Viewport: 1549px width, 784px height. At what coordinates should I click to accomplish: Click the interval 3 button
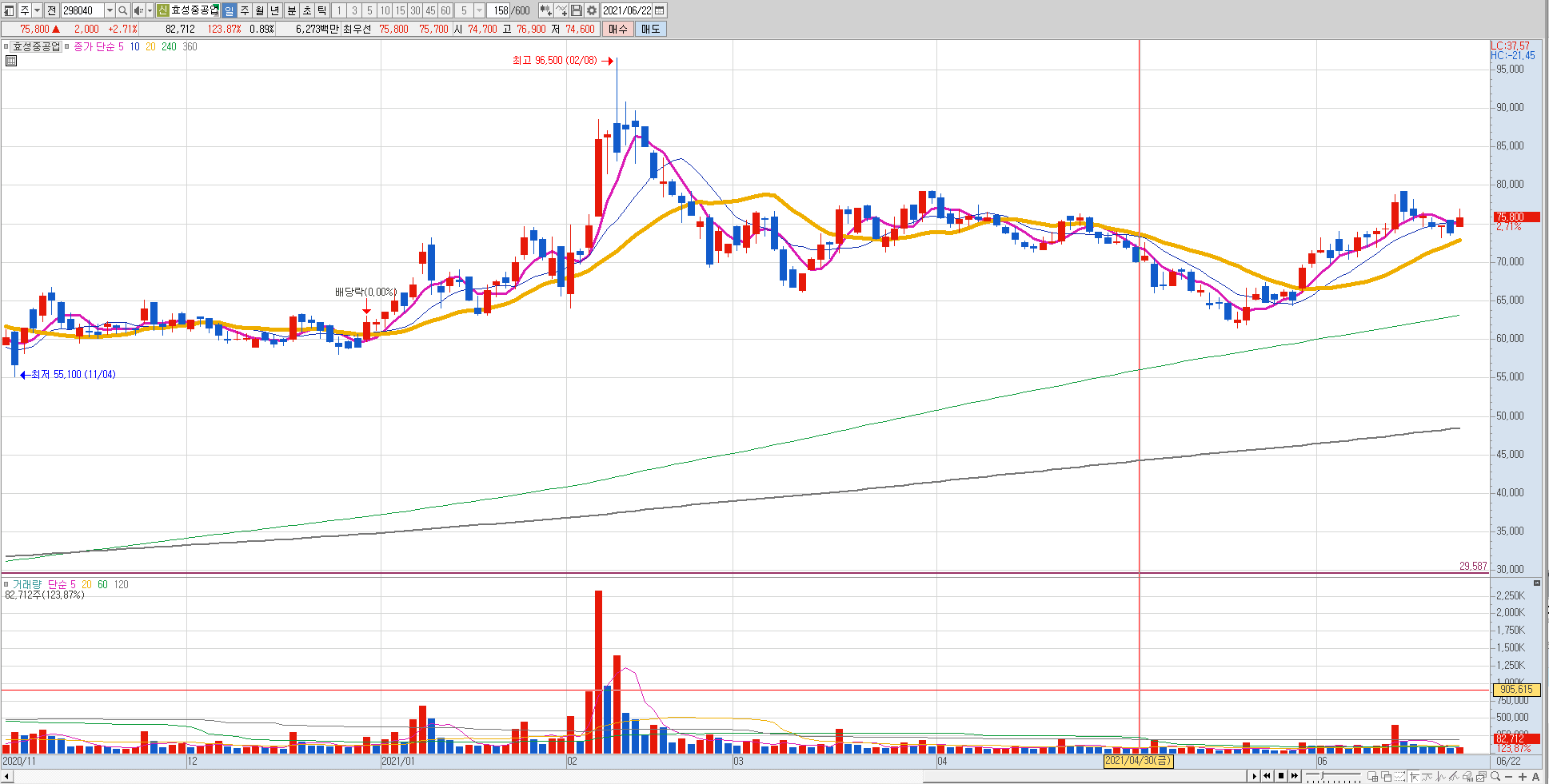(354, 10)
